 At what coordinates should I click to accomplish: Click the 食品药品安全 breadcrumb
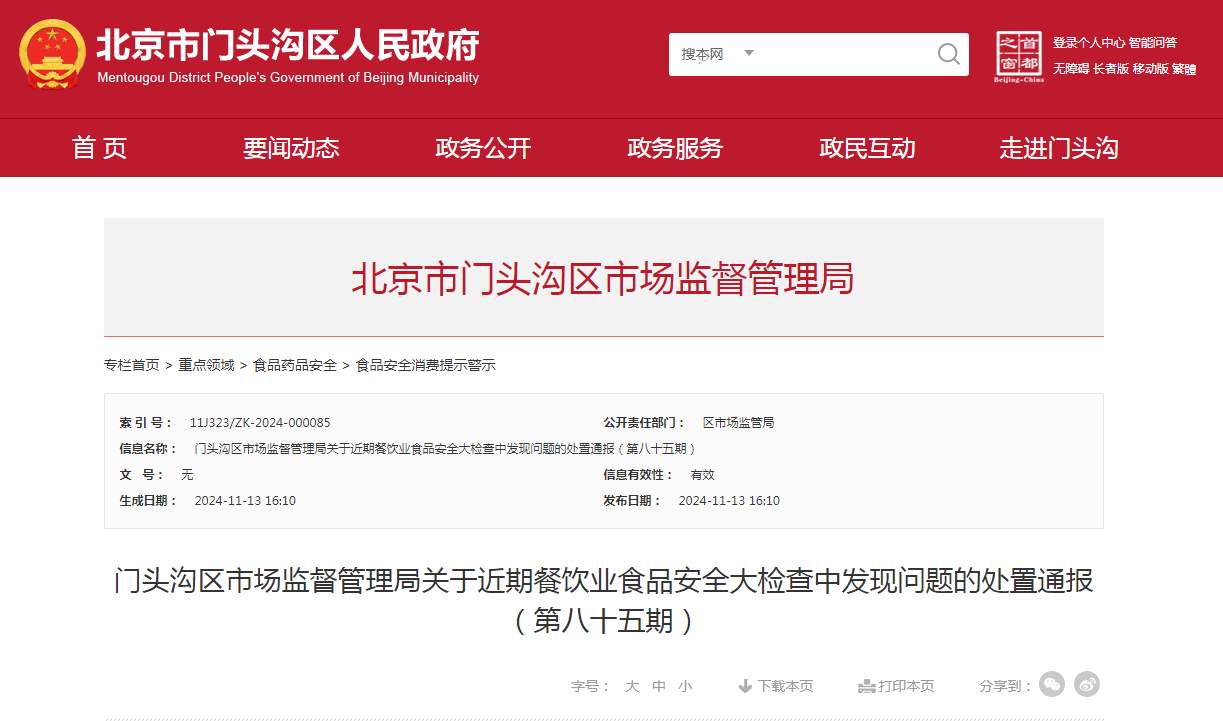(295, 365)
